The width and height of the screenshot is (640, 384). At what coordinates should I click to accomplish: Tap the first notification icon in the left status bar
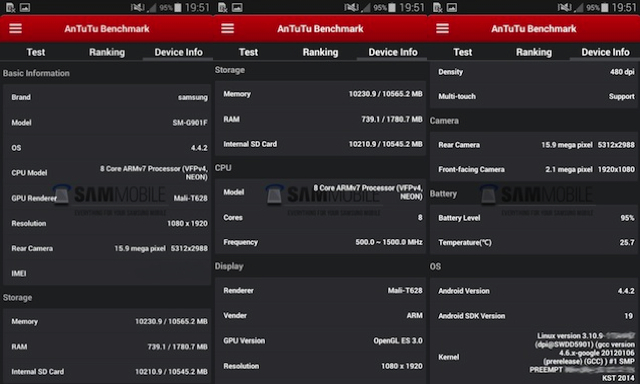[x=10, y=7]
